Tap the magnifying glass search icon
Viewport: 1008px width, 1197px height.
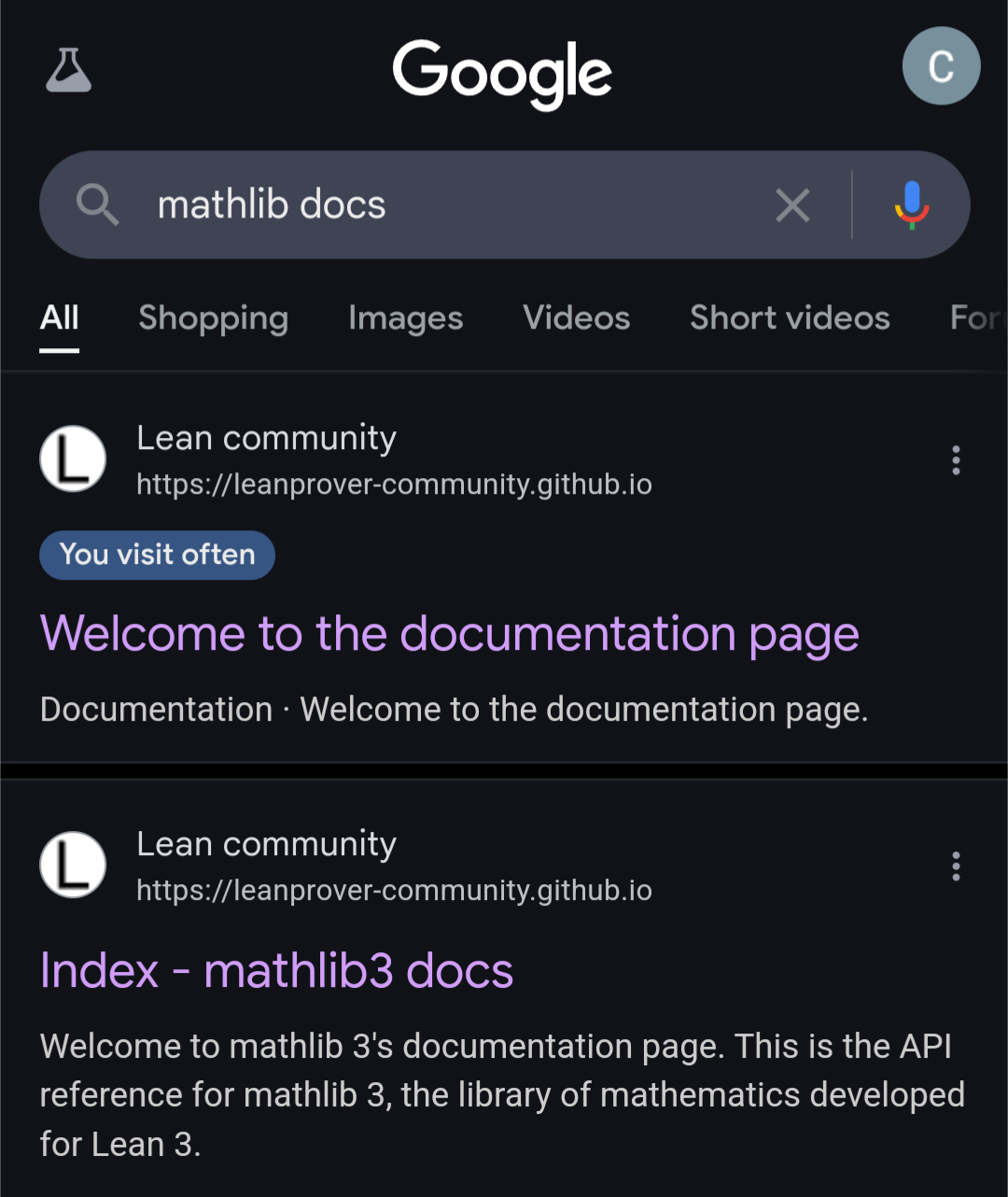point(97,204)
